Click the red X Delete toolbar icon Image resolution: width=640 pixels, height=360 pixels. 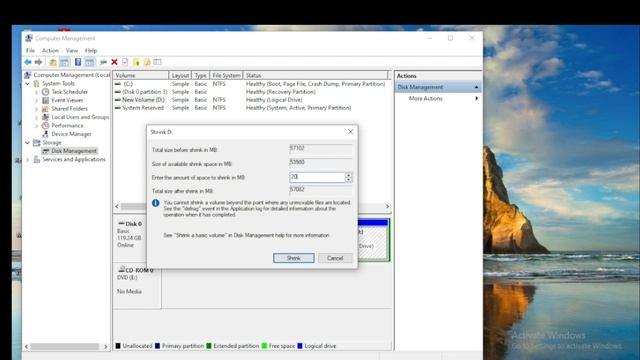click(114, 62)
